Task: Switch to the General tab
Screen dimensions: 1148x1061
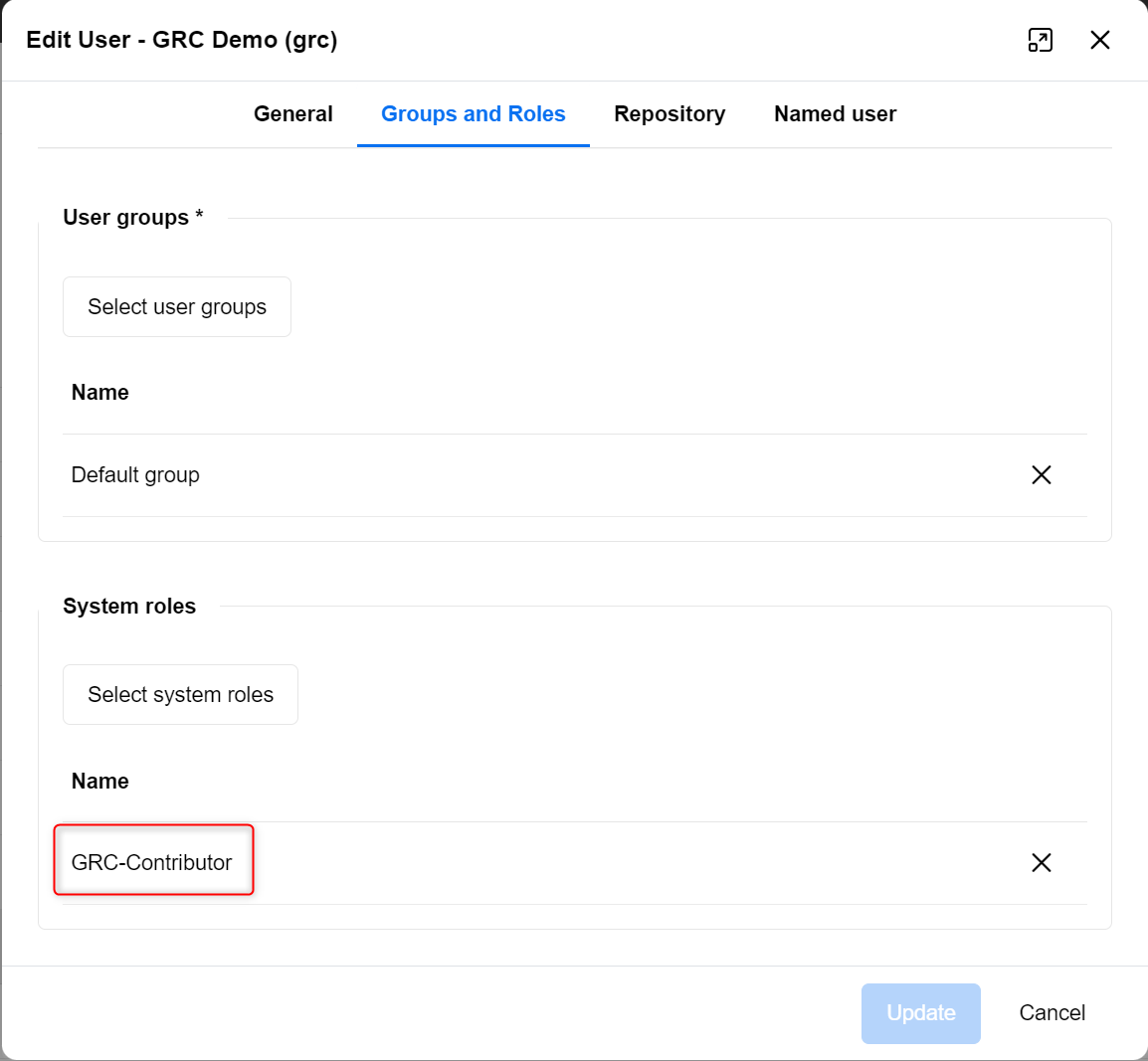Action: pos(292,114)
